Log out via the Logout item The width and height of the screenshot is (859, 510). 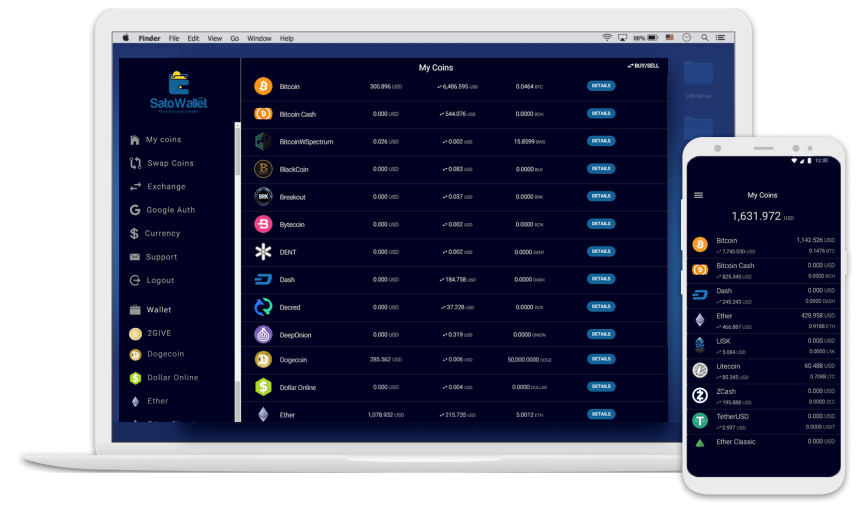tap(160, 281)
